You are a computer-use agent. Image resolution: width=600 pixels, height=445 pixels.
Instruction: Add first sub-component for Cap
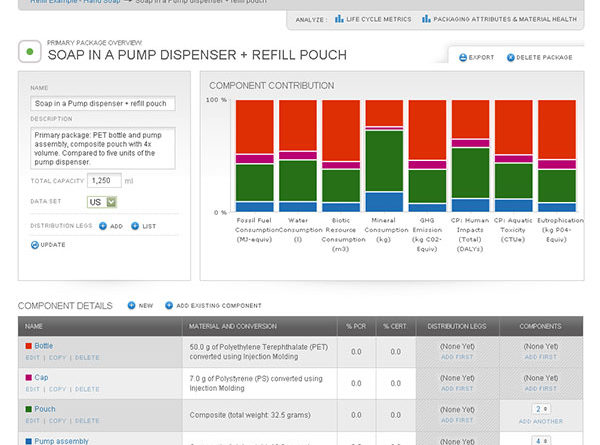(540, 389)
